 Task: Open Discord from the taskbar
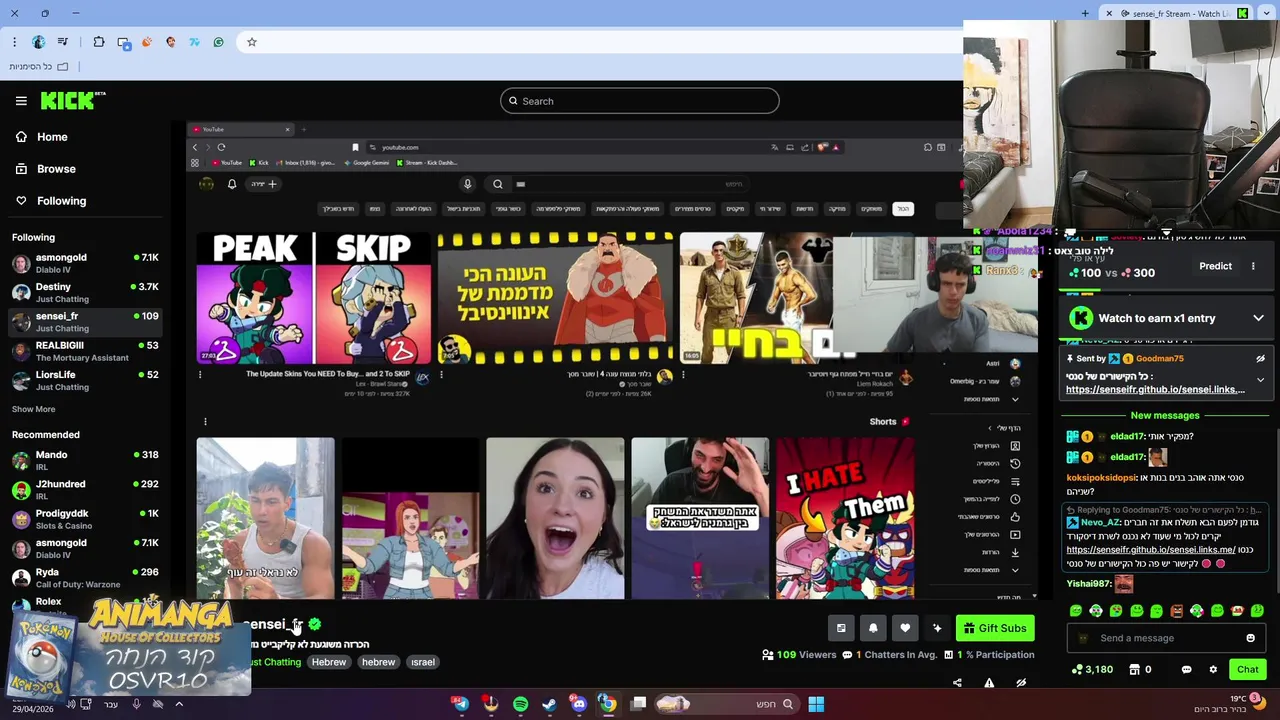(579, 704)
